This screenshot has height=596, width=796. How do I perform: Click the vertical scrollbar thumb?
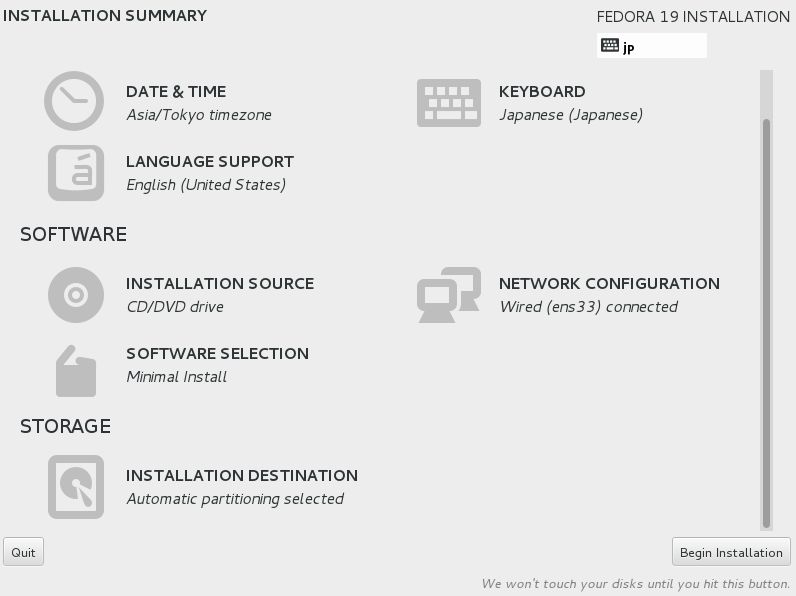766,324
